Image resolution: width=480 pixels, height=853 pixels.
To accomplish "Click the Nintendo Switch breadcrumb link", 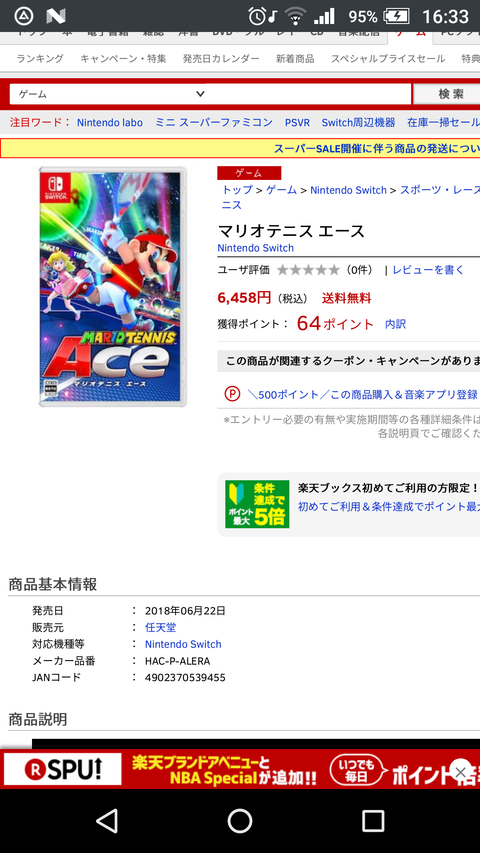I will 348,190.
